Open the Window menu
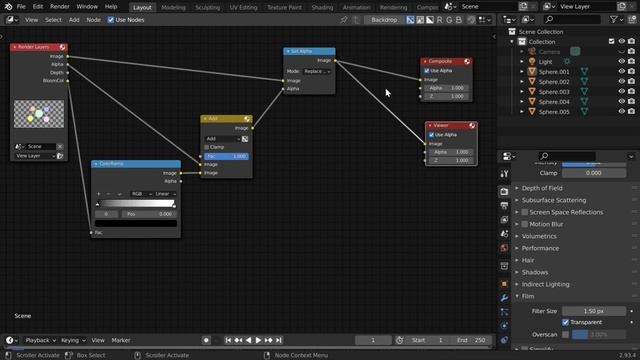Image resolution: width=640 pixels, height=360 pixels. coord(87,7)
